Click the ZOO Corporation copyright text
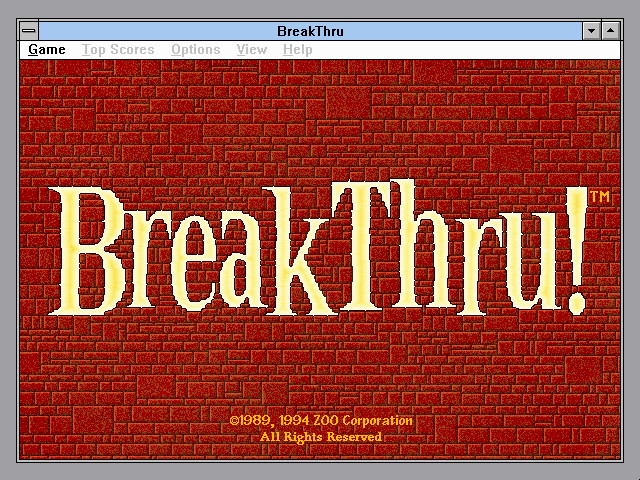The image size is (640, 480). tap(320, 421)
